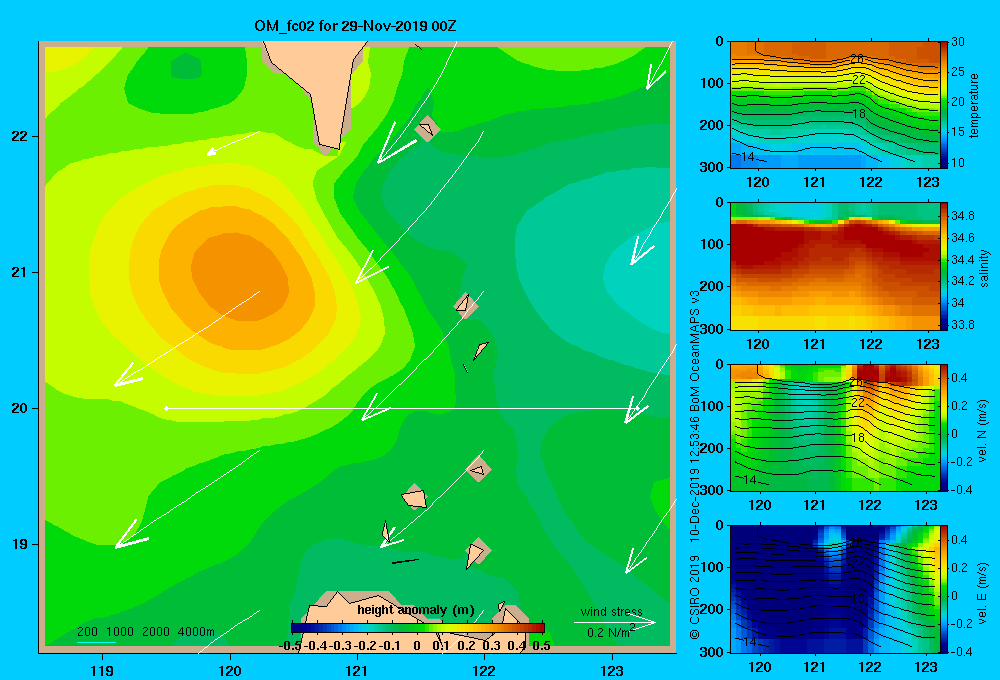Open the temperature depth section panel
Viewport: 1000px width, 680px height.
834,105
